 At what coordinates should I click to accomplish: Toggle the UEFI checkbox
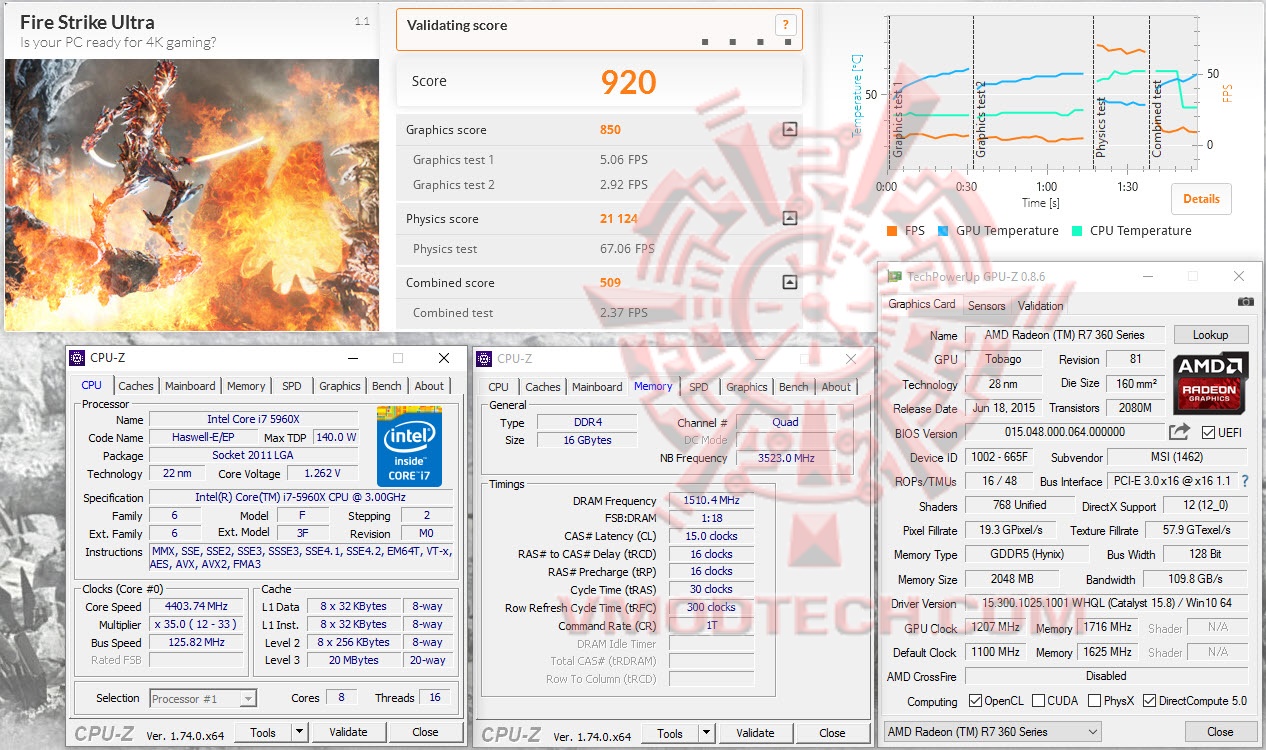[1209, 433]
